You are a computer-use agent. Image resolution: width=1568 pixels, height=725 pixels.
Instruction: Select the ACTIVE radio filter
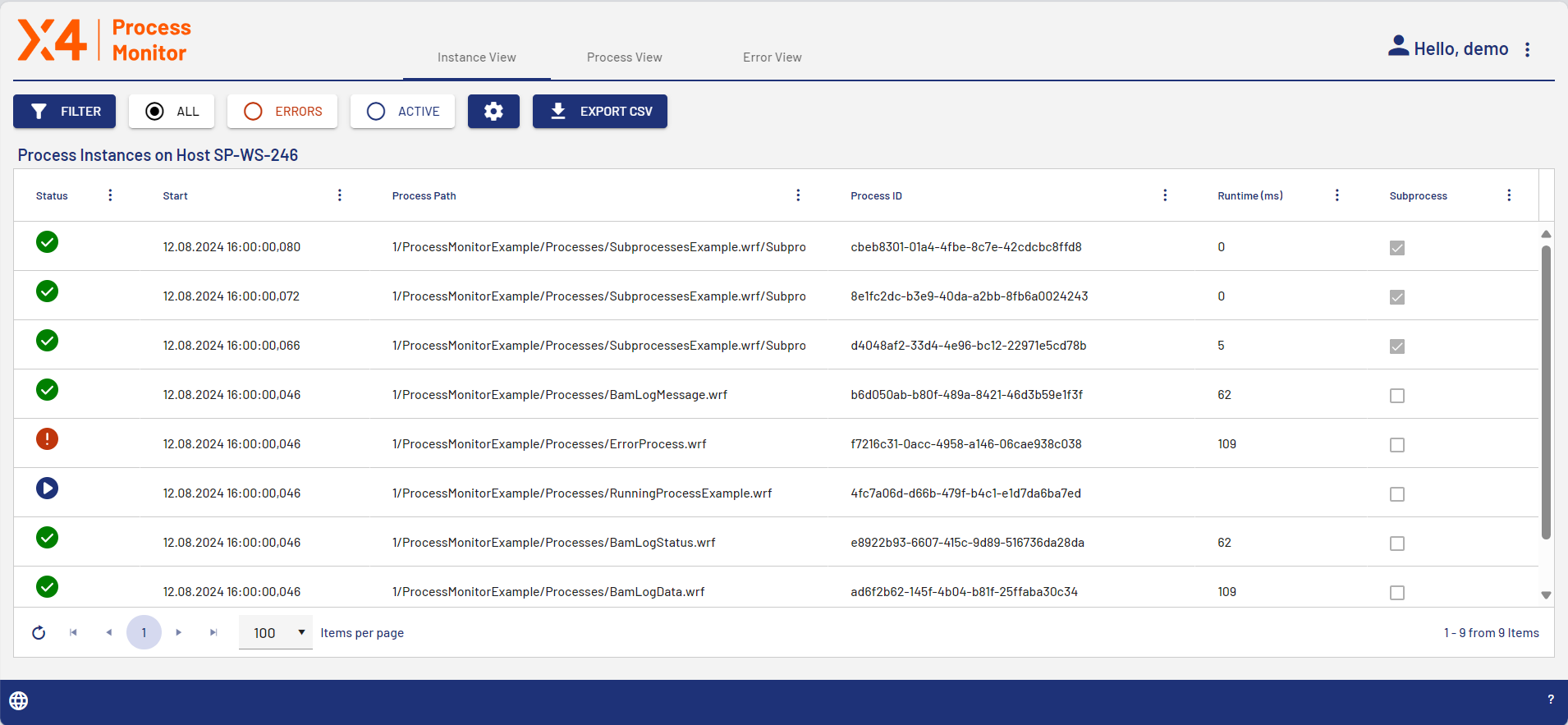(402, 112)
